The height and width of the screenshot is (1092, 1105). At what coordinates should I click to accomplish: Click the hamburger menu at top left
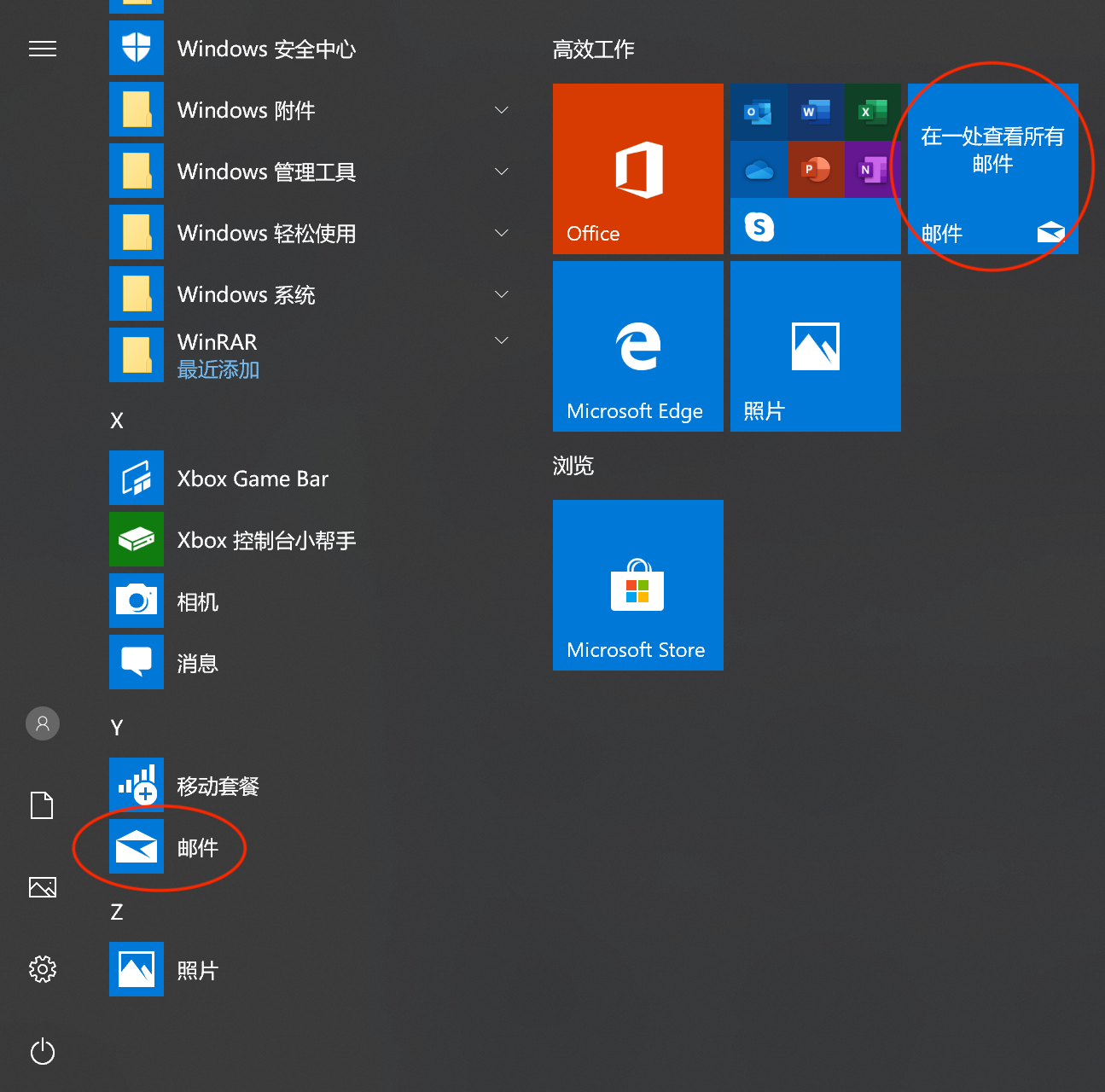pos(43,49)
